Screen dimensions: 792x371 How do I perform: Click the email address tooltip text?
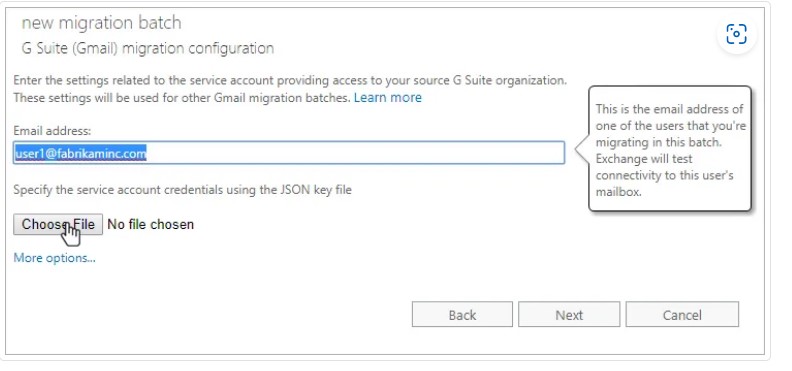coord(670,150)
